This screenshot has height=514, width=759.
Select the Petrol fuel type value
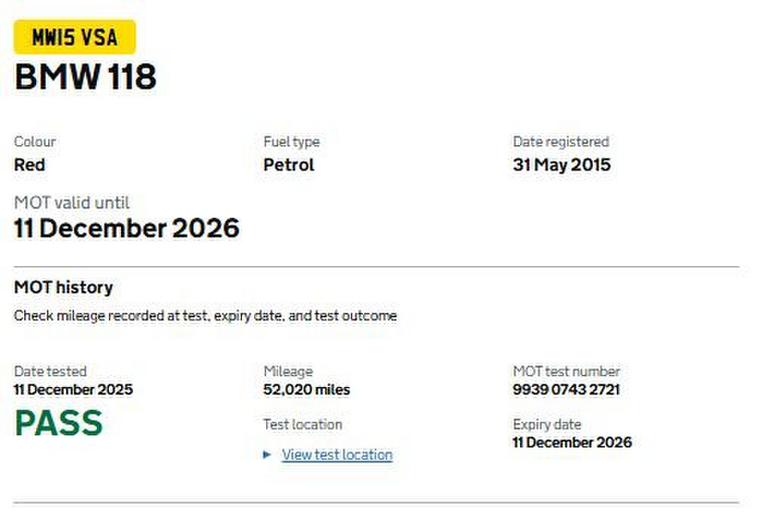(x=288, y=165)
